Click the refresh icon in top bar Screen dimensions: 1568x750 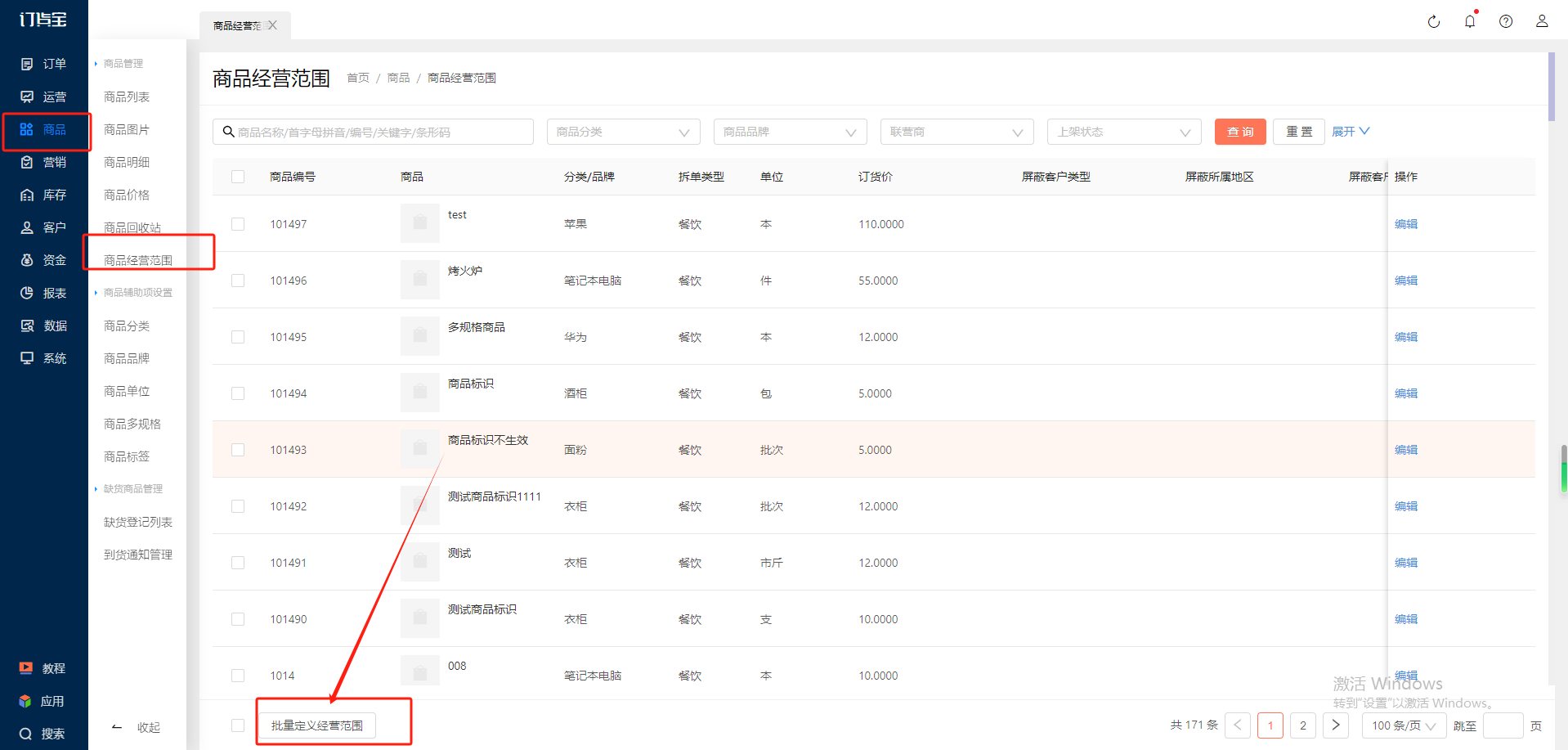click(x=1433, y=22)
